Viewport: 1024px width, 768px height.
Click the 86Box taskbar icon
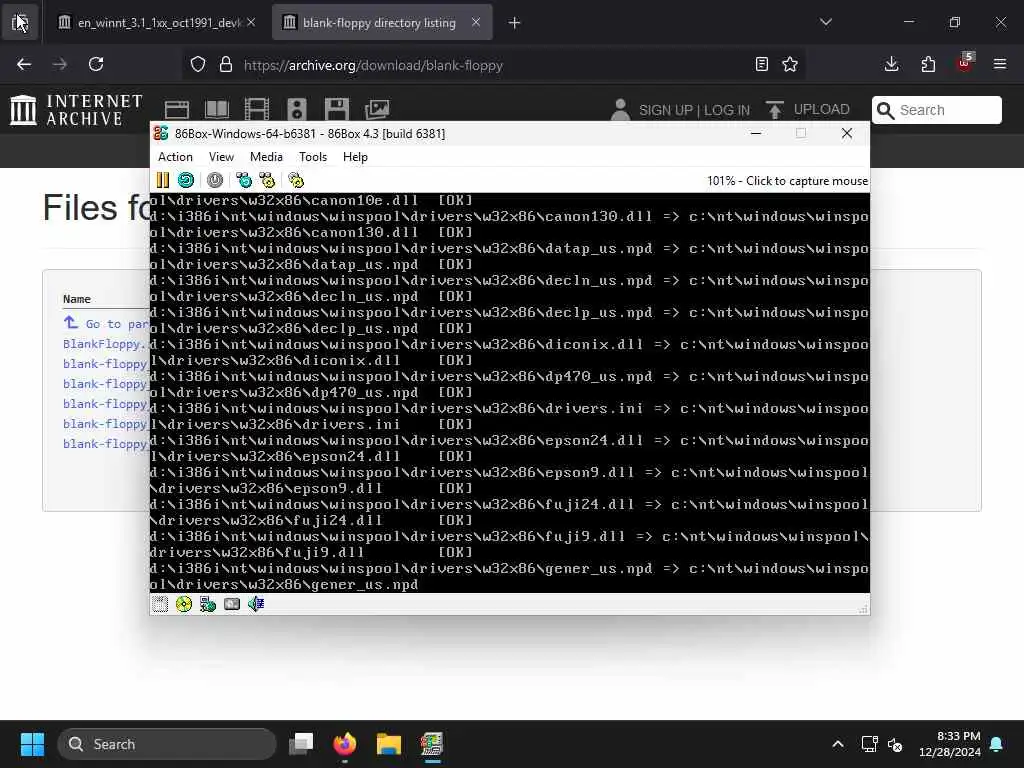pos(432,744)
